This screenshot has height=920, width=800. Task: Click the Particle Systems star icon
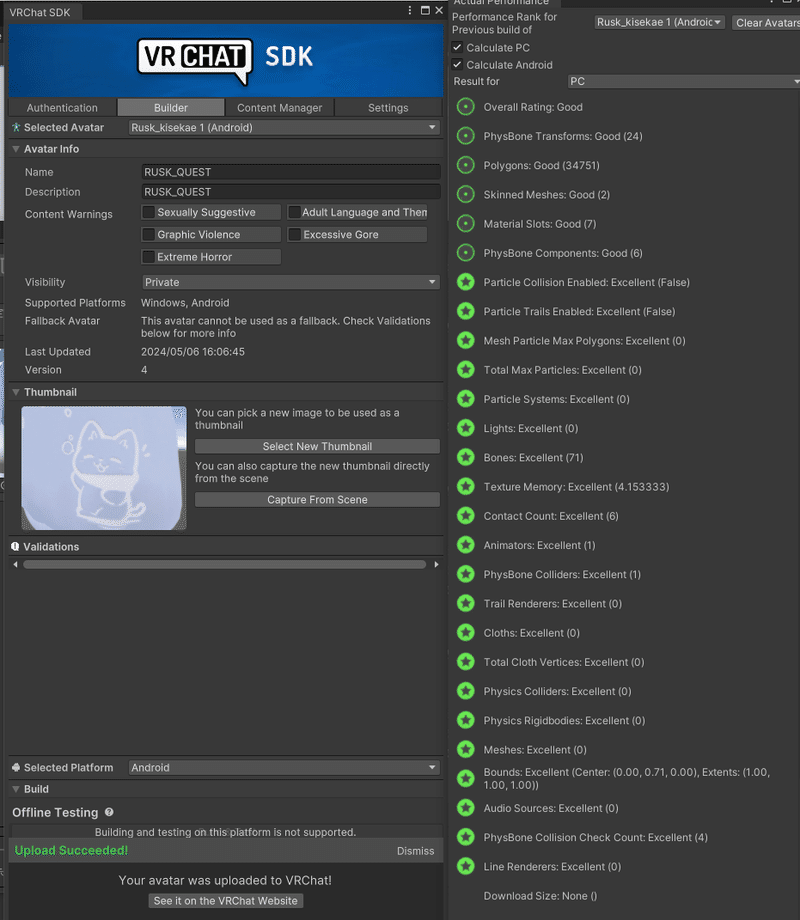point(465,399)
